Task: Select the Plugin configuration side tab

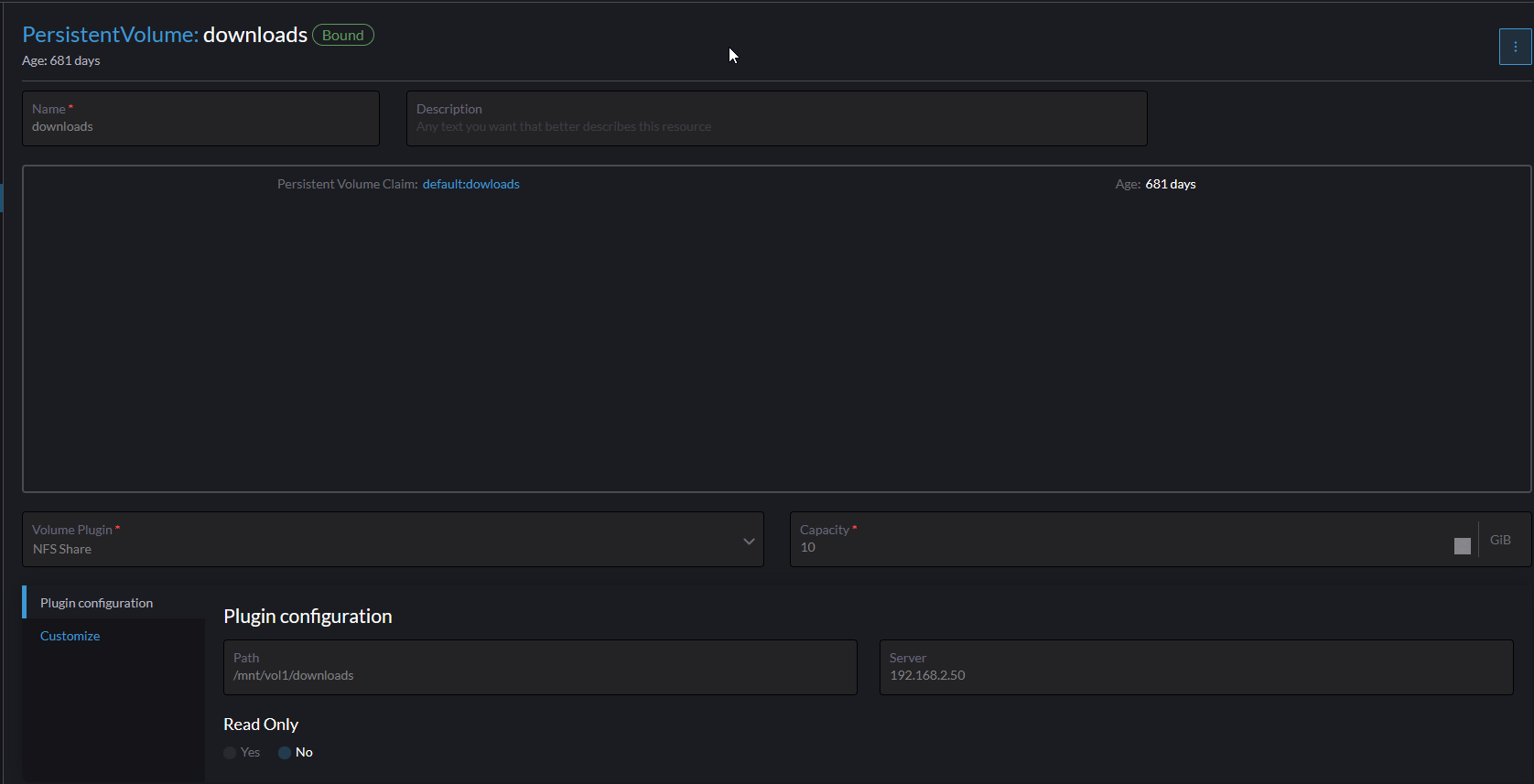Action: pos(96,603)
